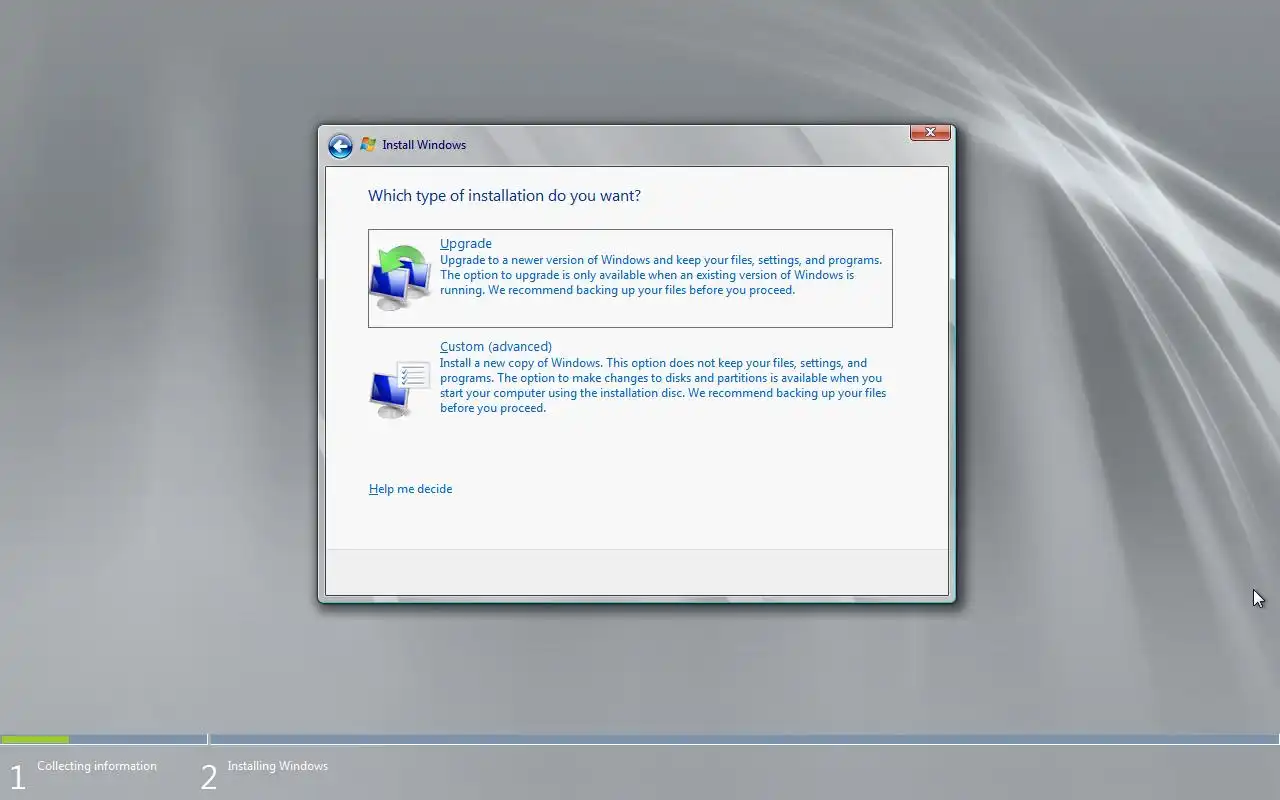1280x800 pixels.
Task: Click the Installing Windows step label
Action: pyautogui.click(x=277, y=766)
